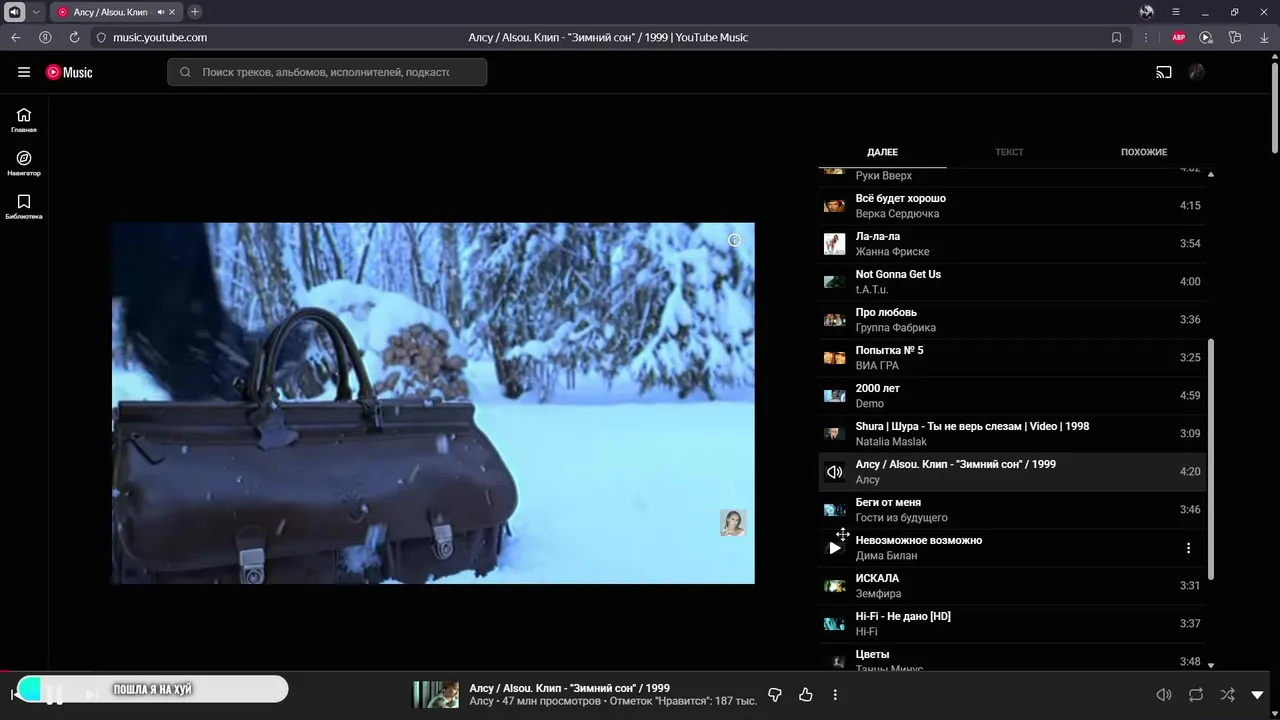
Task: Open more options for Невозможное возможно
Action: (x=1188, y=548)
